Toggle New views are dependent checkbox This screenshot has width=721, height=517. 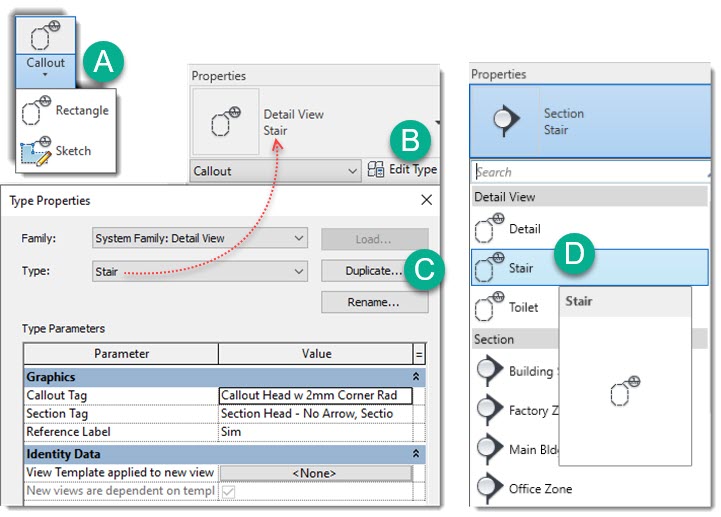tap(226, 492)
